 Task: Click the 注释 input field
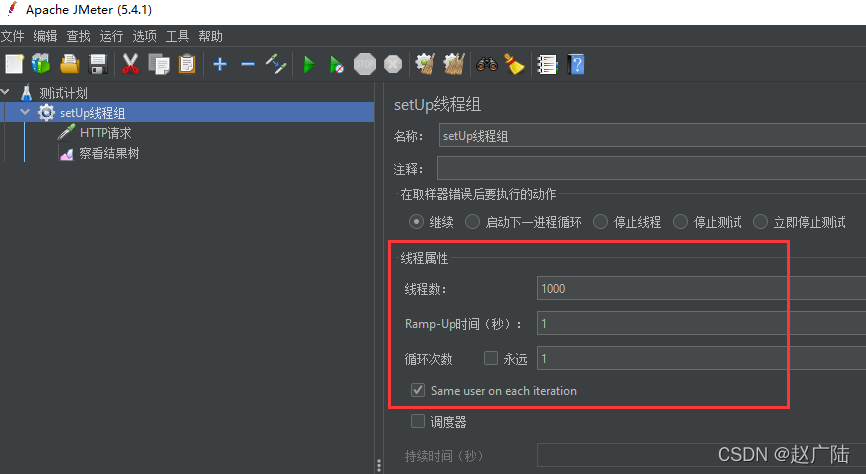click(652, 168)
